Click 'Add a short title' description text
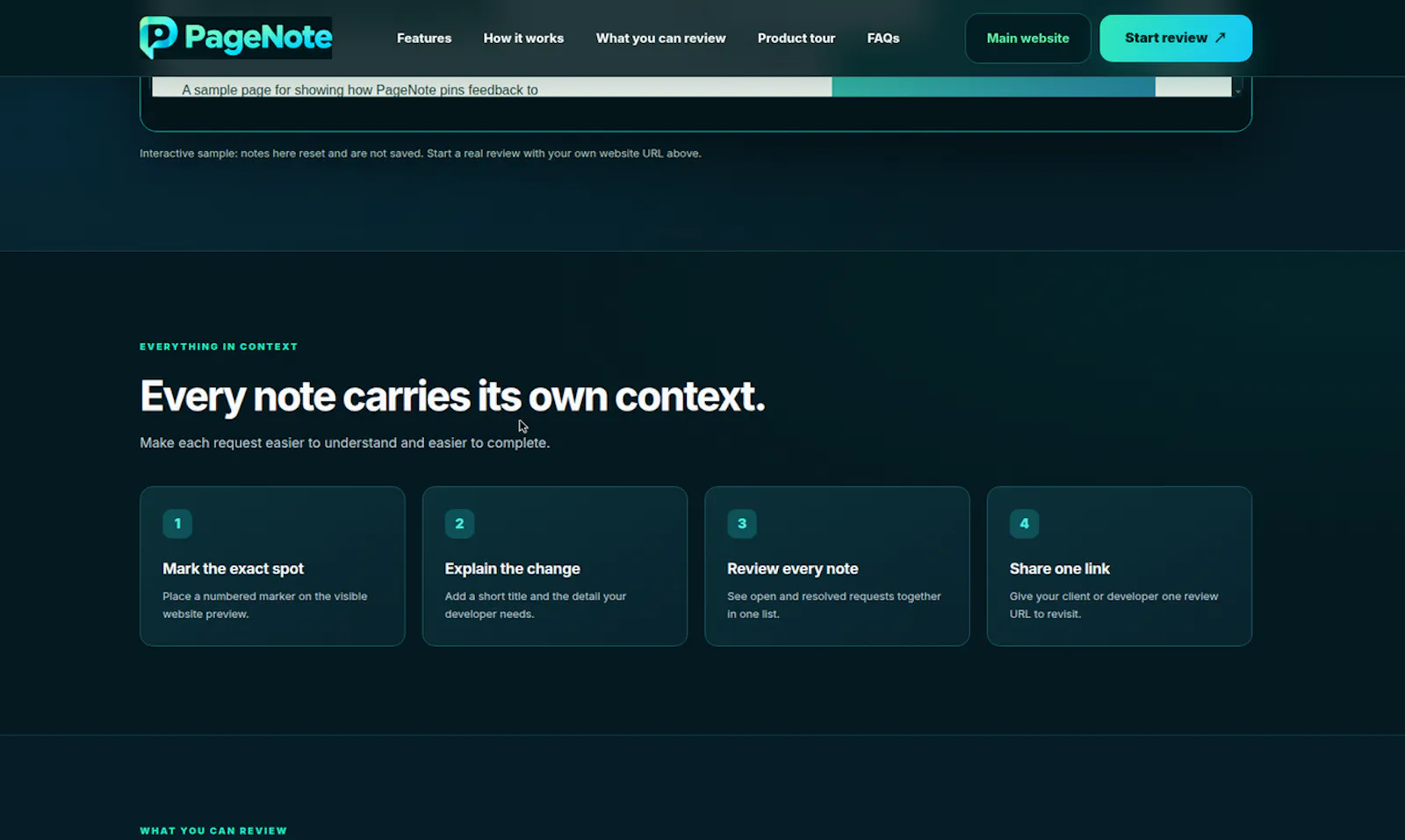 click(x=535, y=605)
